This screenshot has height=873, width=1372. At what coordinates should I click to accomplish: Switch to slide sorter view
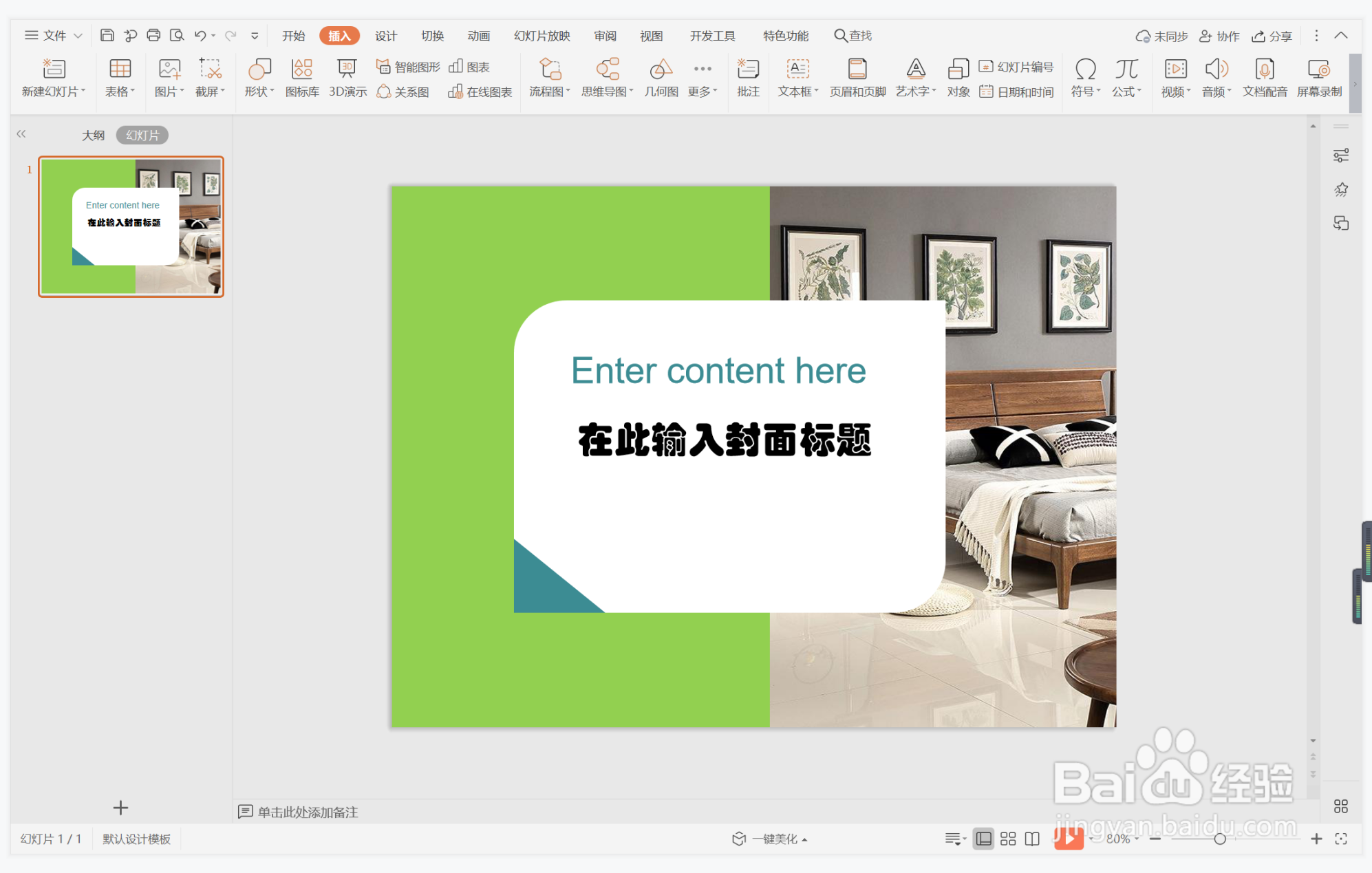(x=1008, y=839)
